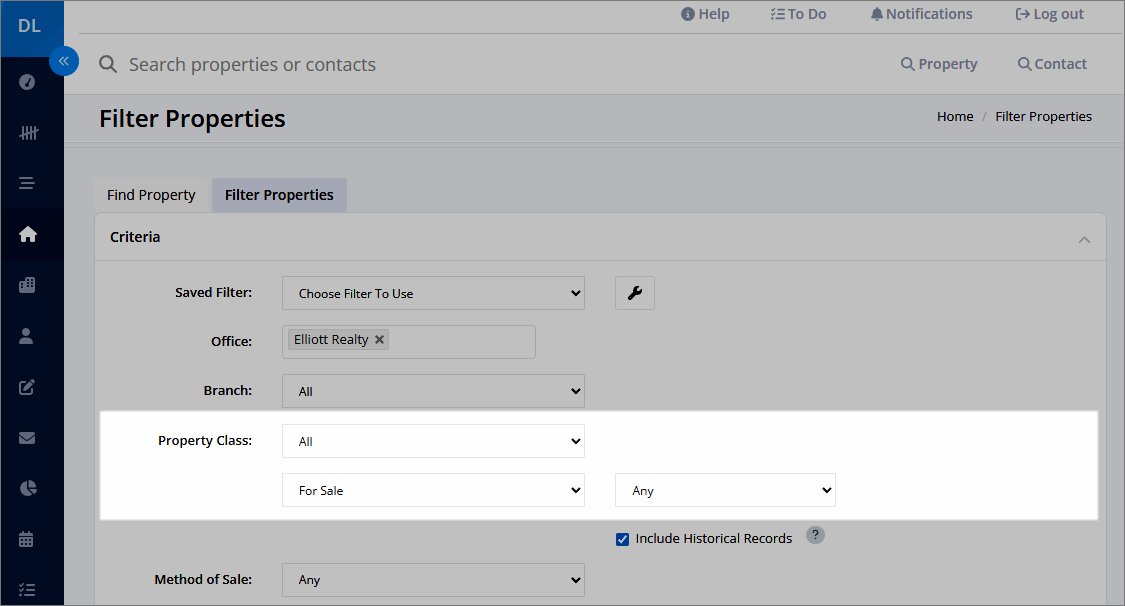Open the For Sale listing type dropdown
Viewport: 1125px width, 606px height.
tap(433, 491)
